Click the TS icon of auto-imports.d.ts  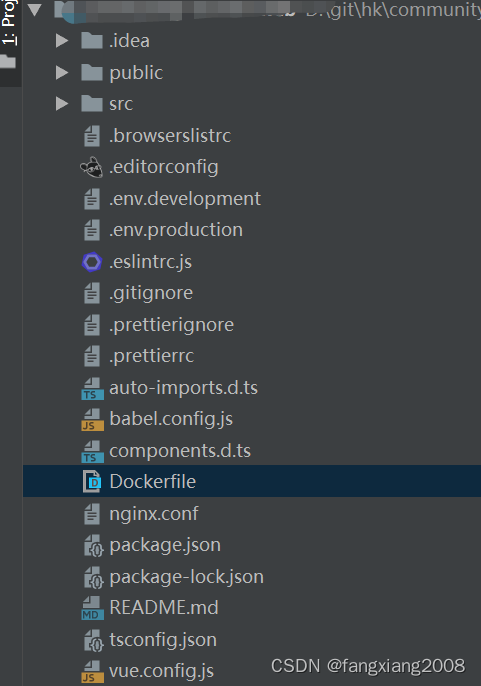(92, 388)
